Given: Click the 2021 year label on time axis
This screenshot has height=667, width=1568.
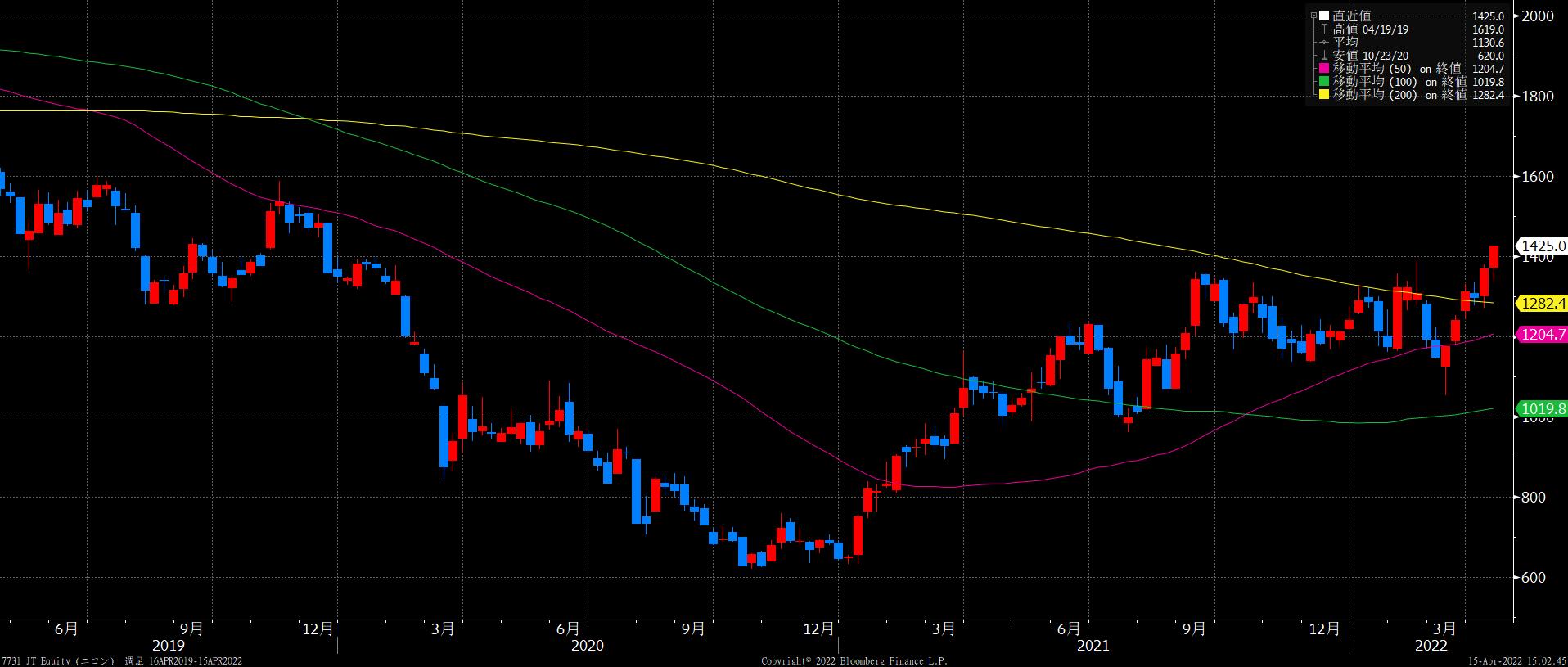Looking at the screenshot, I should 1093,646.
